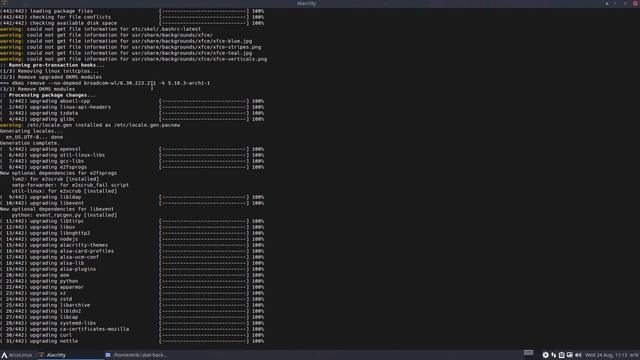Screen dimensions: 640x360
Task: Click the 'Running pre-transaction hooks' line
Action: [x=52, y=65]
